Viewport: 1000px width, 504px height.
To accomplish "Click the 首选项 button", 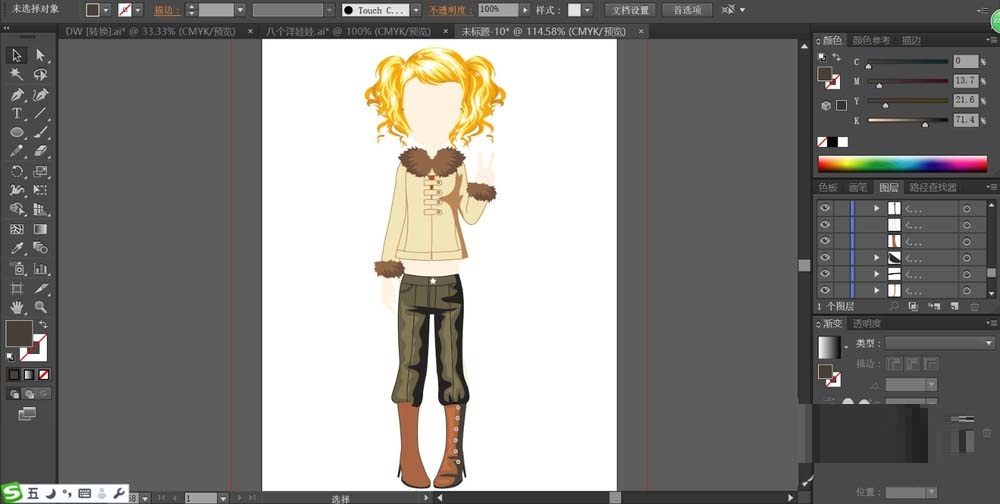I will coord(687,10).
